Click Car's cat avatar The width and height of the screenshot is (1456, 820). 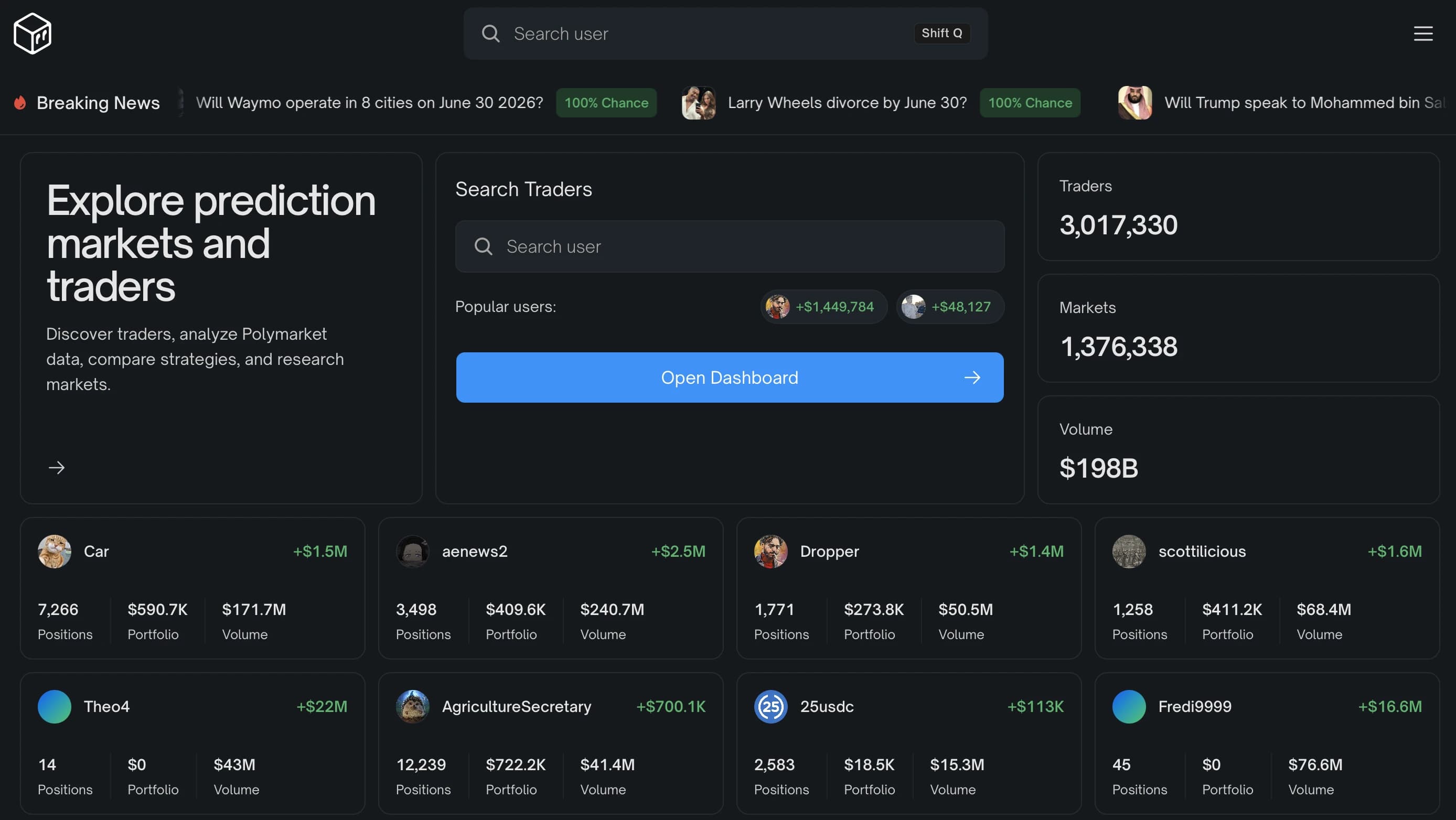coord(54,551)
